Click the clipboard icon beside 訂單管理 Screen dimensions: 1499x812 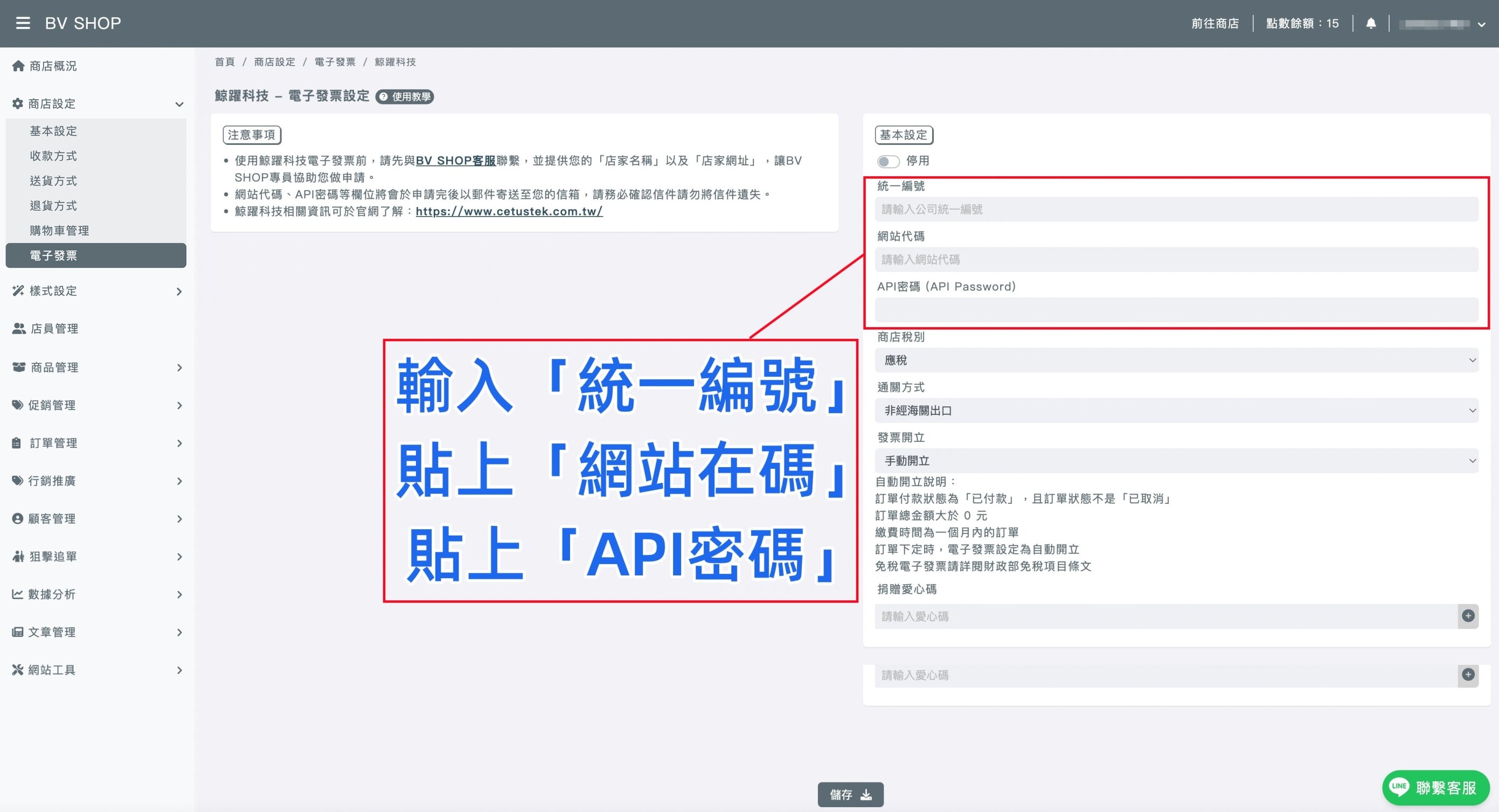16,443
